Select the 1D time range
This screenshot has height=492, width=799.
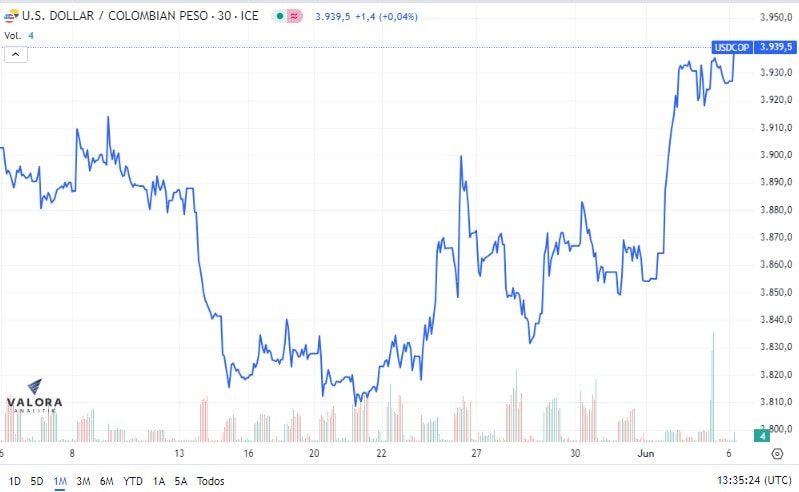pyautogui.click(x=14, y=481)
